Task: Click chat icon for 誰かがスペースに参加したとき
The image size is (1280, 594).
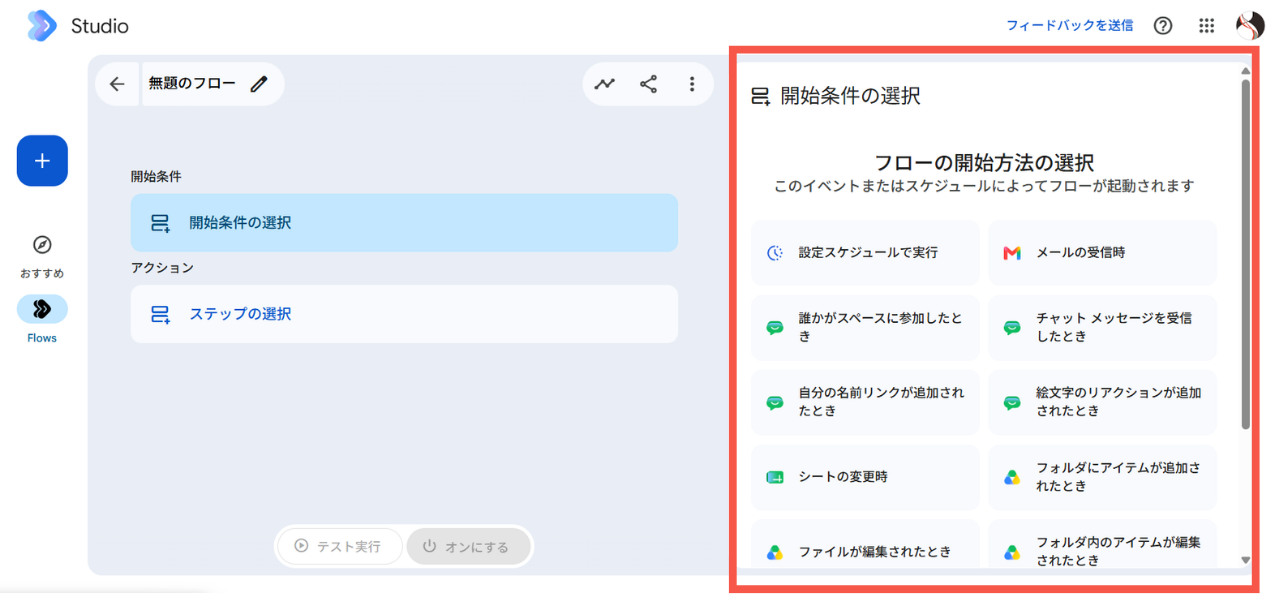Action: click(775, 327)
